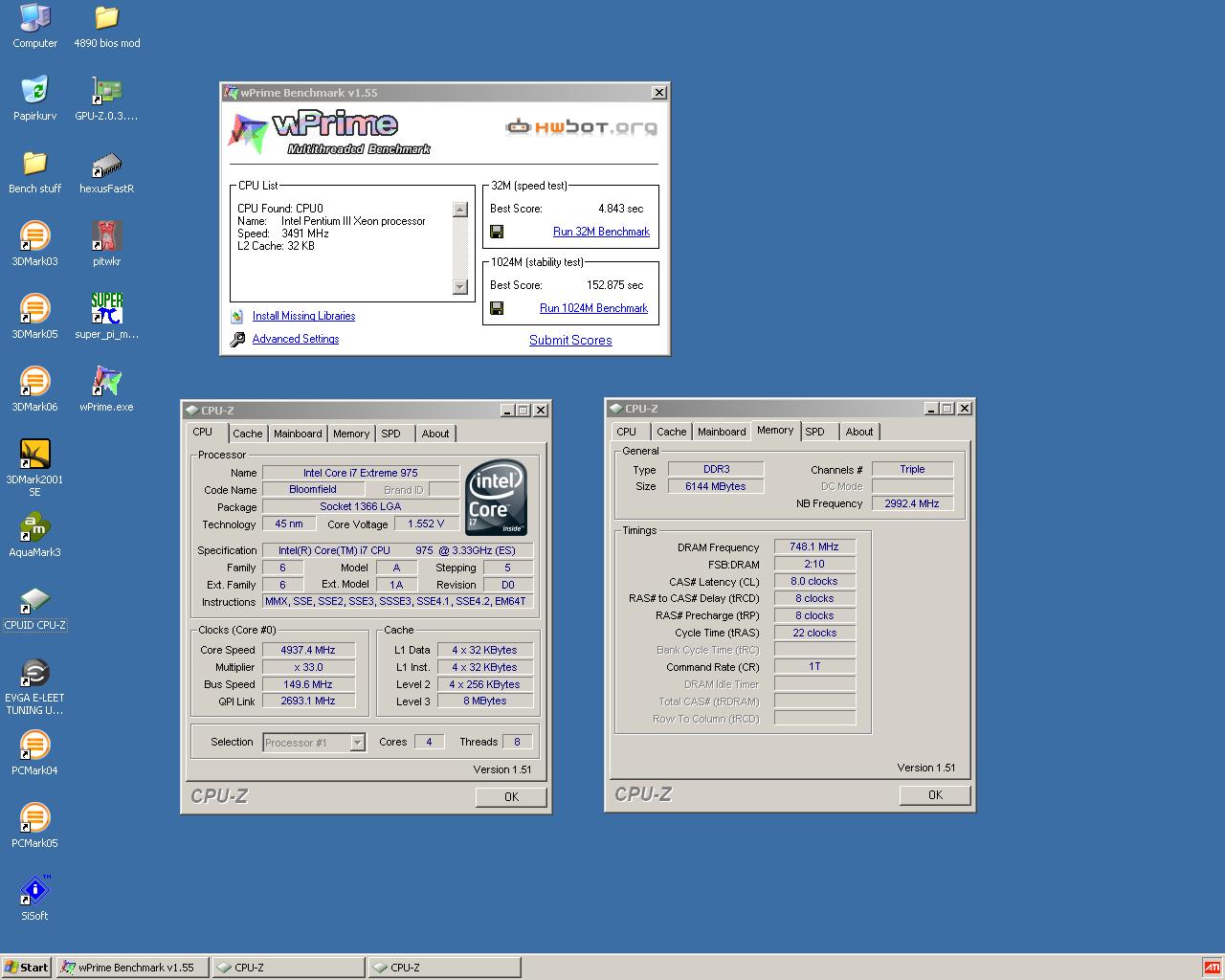1225x980 pixels.
Task: Click the CPU List scrollbar down arrow
Action: 460,286
